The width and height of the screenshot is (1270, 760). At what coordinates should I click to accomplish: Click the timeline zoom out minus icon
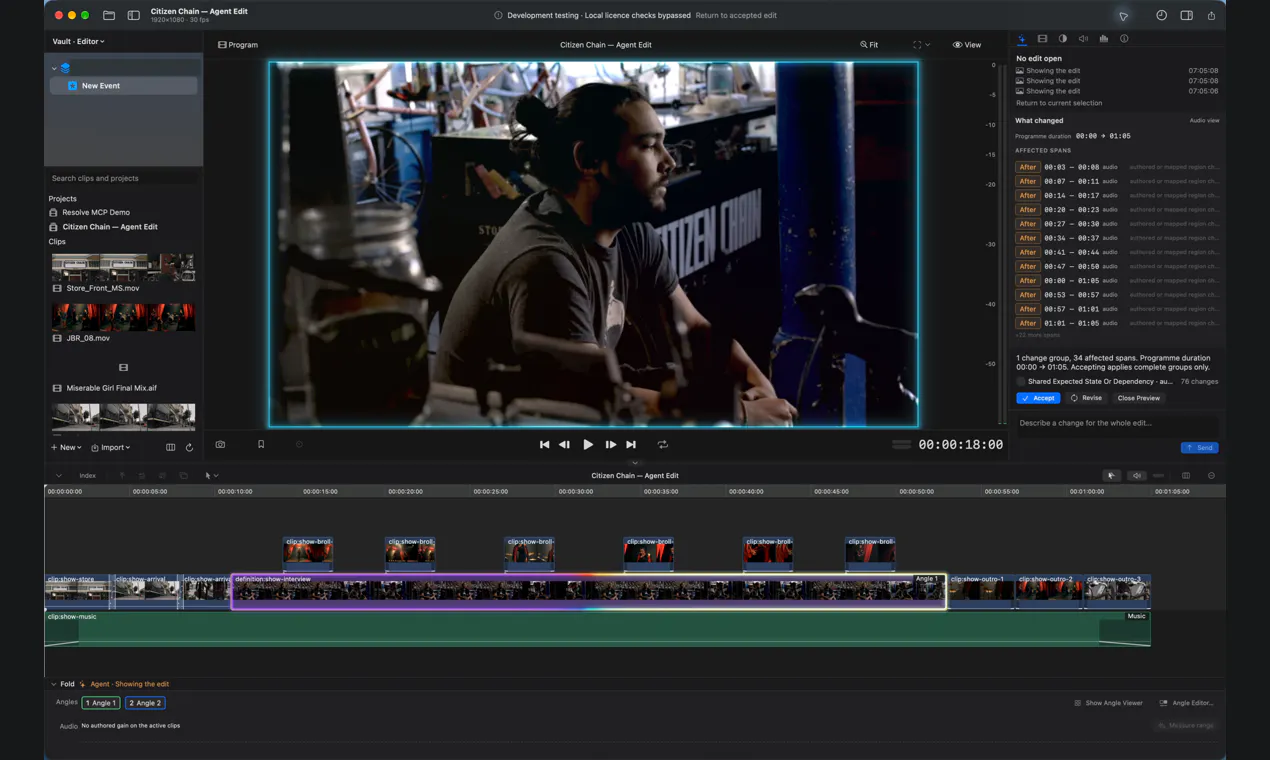1211,476
